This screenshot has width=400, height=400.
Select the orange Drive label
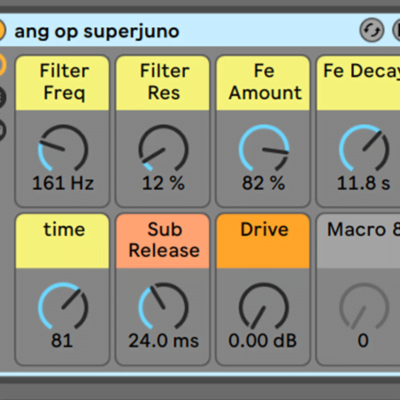click(263, 241)
